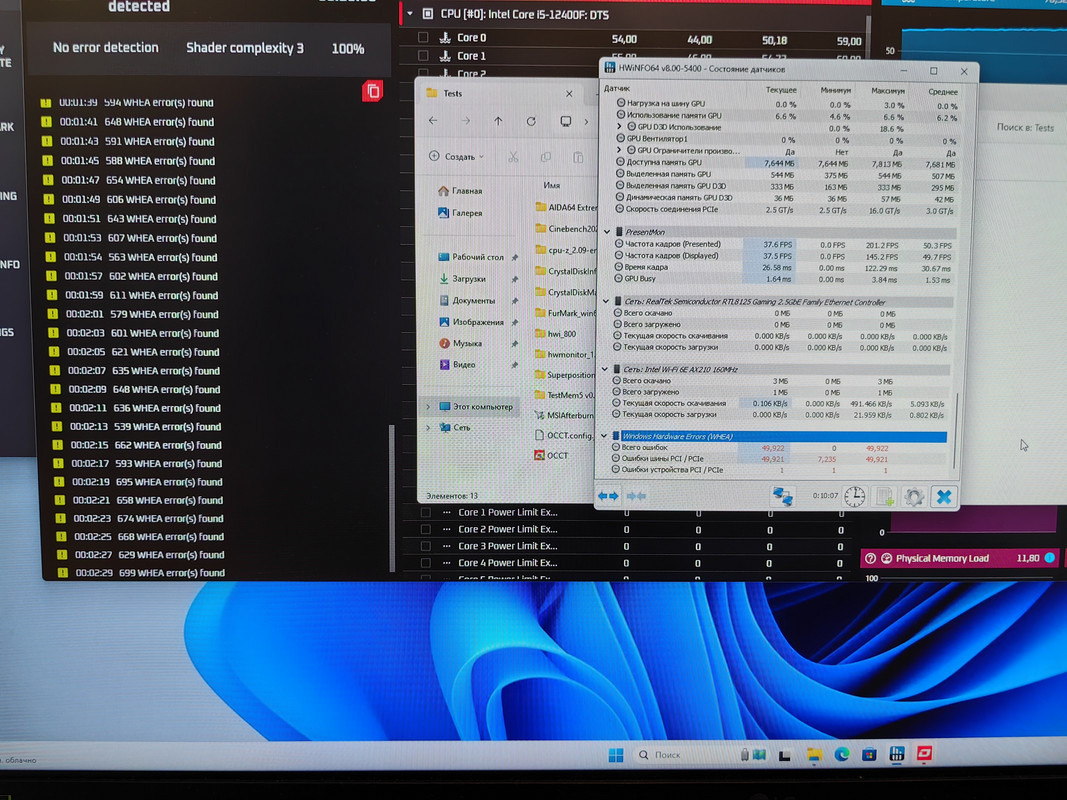
Task: Select the OCCT application file in Tests
Action: pyautogui.click(x=552, y=456)
